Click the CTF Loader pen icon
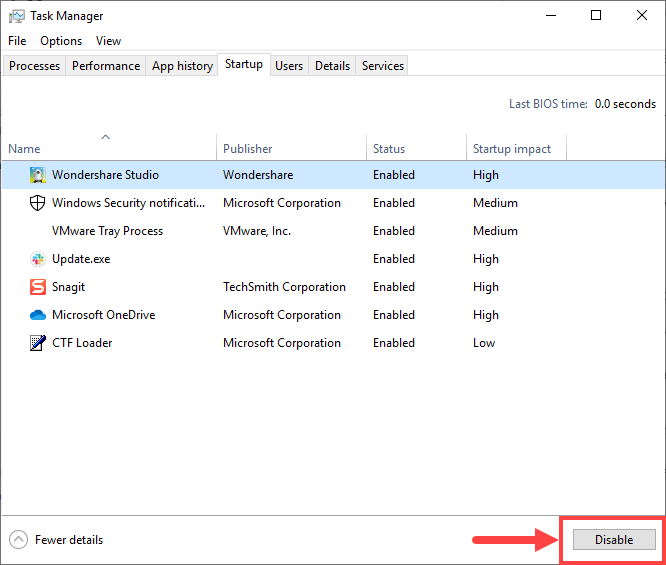 (38, 343)
